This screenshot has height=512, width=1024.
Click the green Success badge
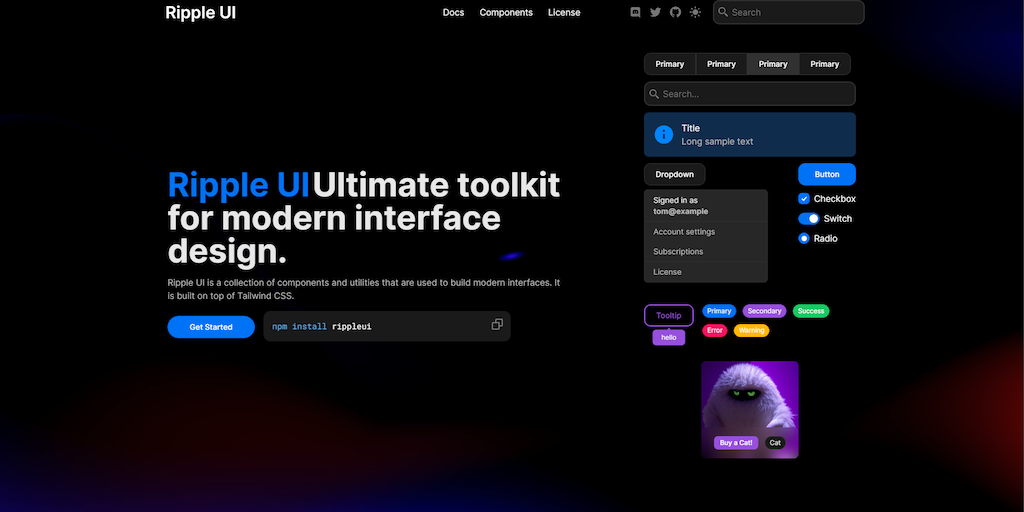pyautogui.click(x=811, y=311)
